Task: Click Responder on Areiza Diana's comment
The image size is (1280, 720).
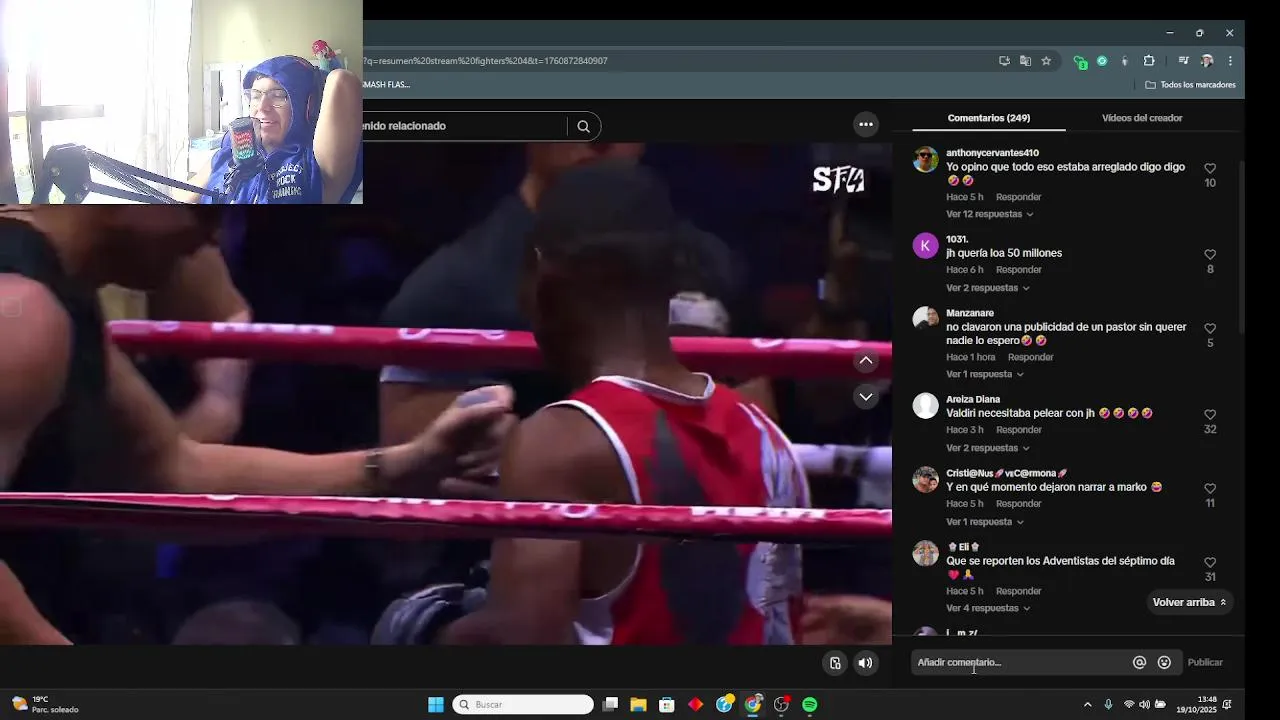Action: pos(1019,430)
